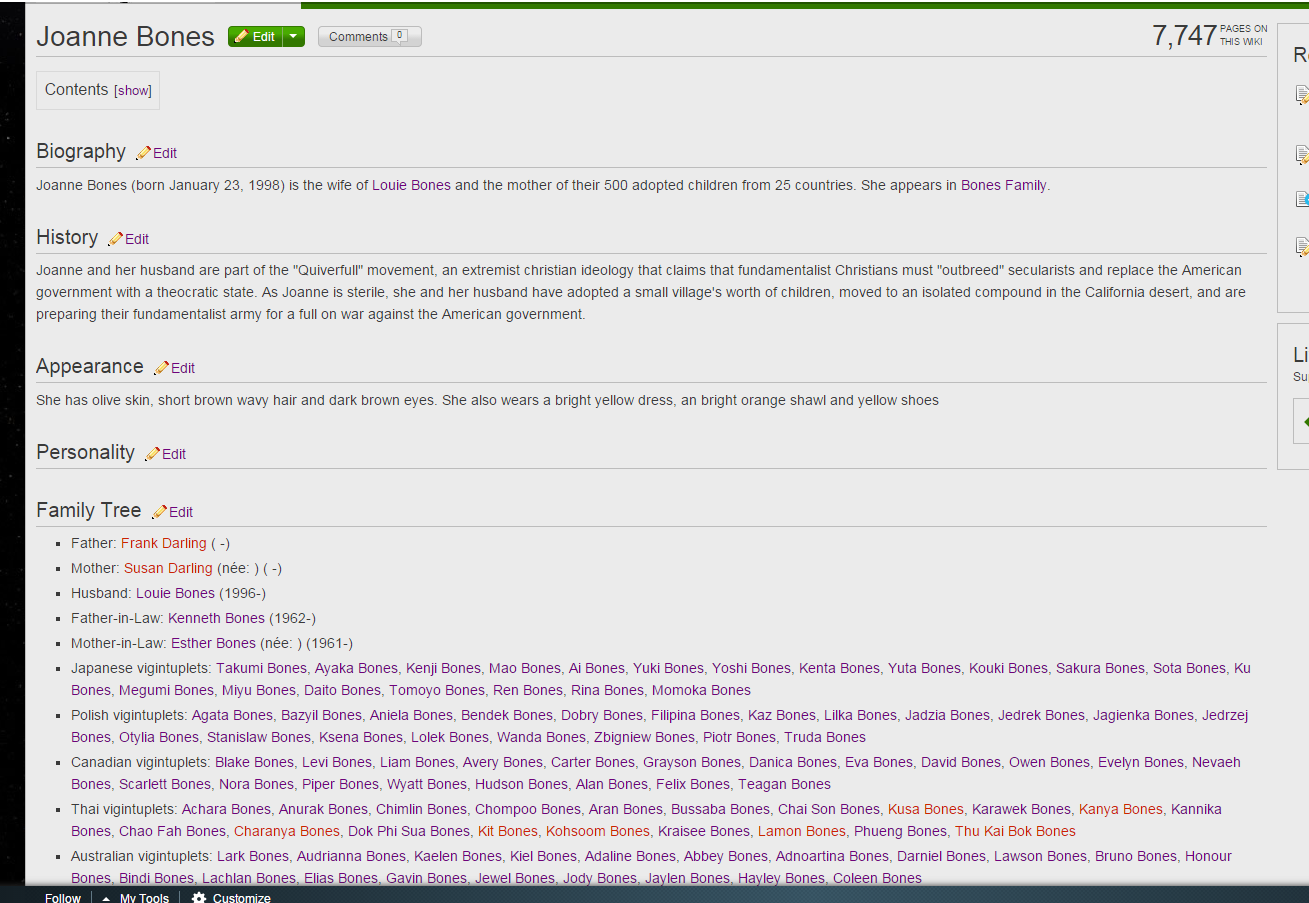
Task: Open the red Kanya Bones link
Action: click(1121, 809)
